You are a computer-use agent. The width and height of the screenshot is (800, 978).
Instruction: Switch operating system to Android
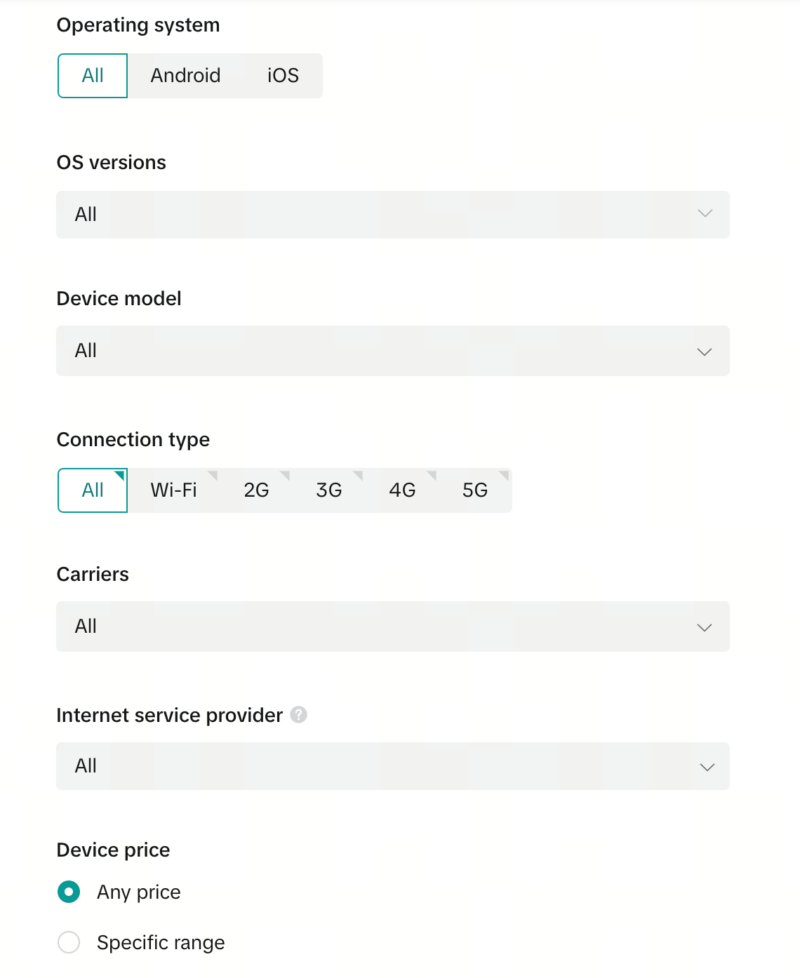(x=185, y=75)
